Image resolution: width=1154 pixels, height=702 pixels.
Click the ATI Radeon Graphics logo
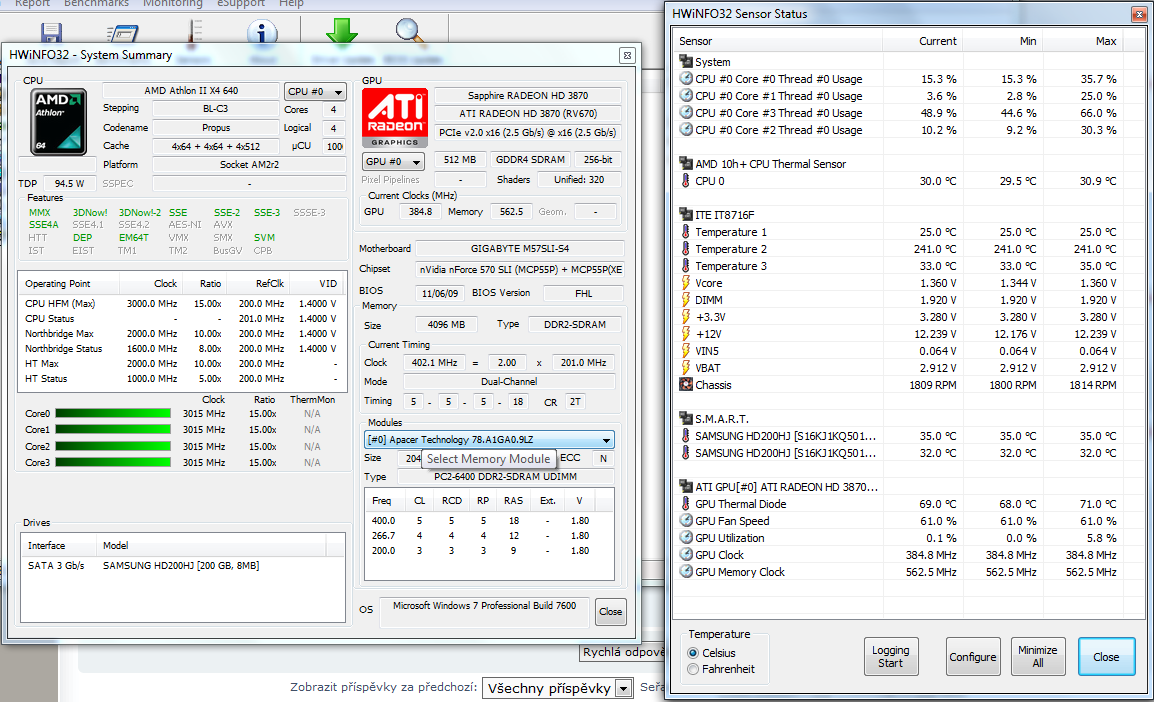tap(393, 119)
